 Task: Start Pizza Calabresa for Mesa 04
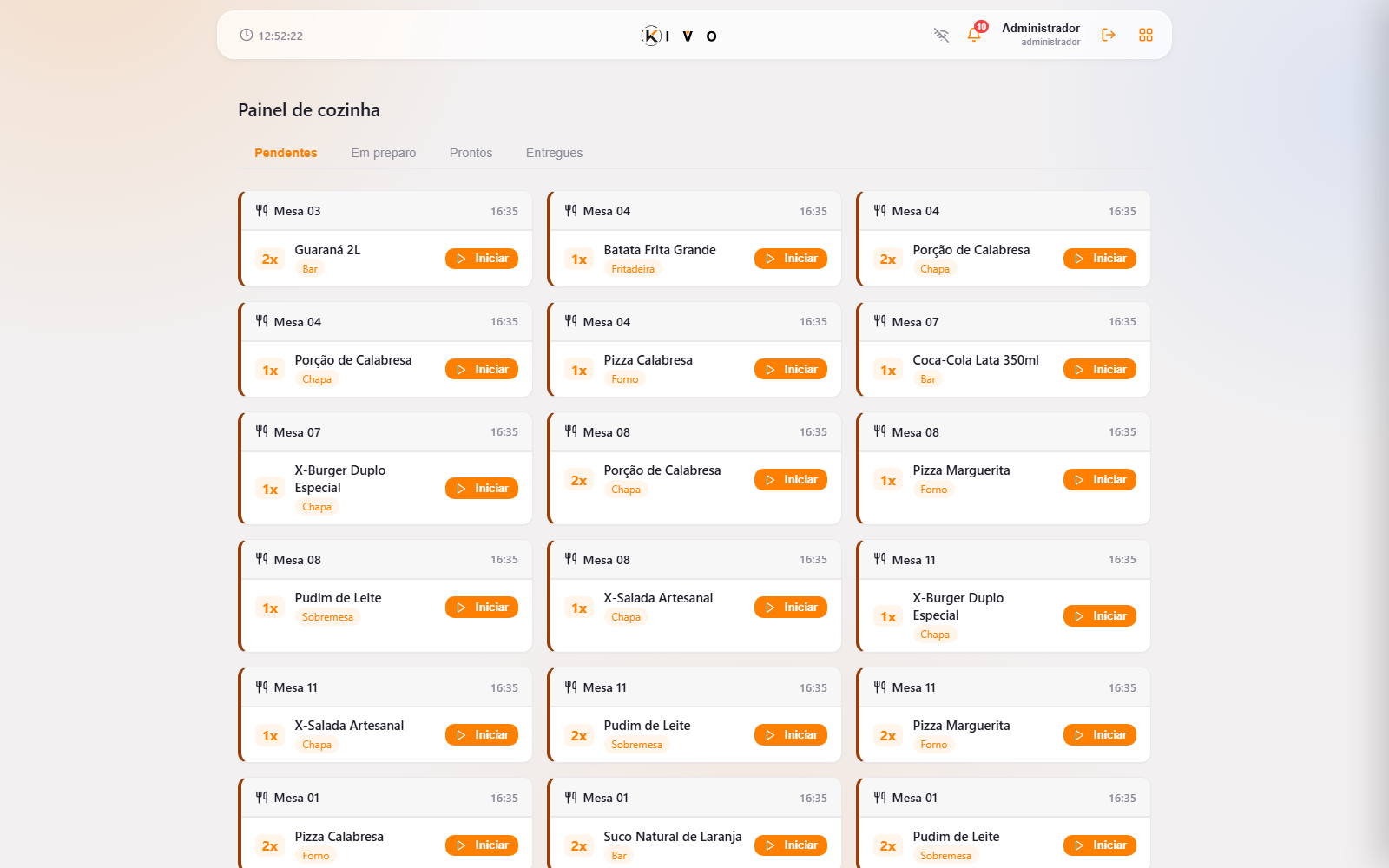[x=791, y=369]
